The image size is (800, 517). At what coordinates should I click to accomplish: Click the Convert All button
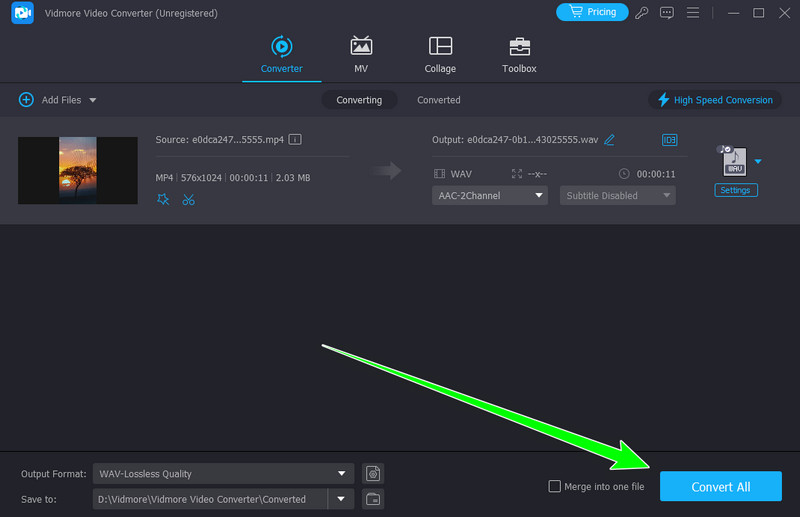pyautogui.click(x=720, y=487)
